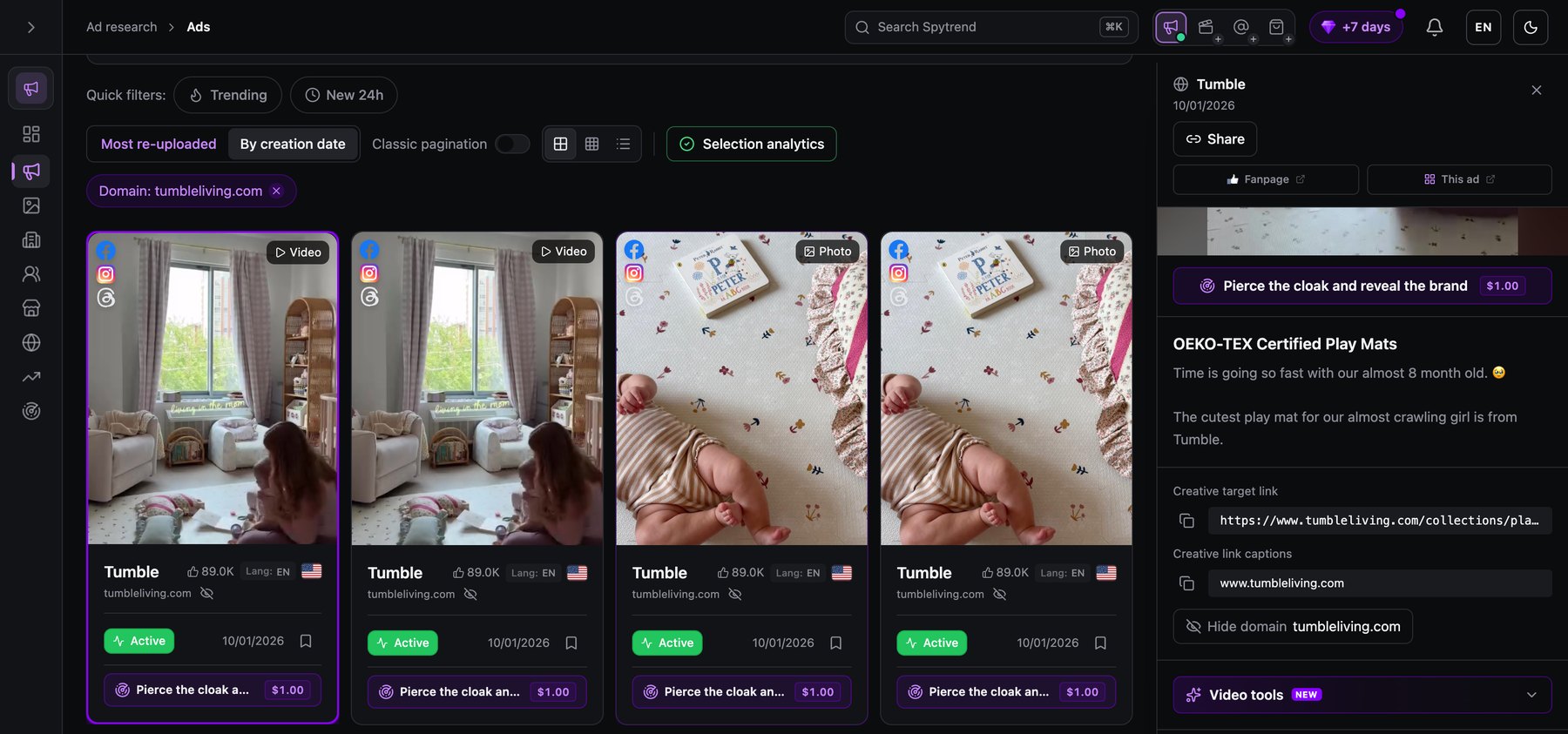The height and width of the screenshot is (734, 1568).
Task: Open the second Tumble video ad thumbnail
Action: click(477, 388)
